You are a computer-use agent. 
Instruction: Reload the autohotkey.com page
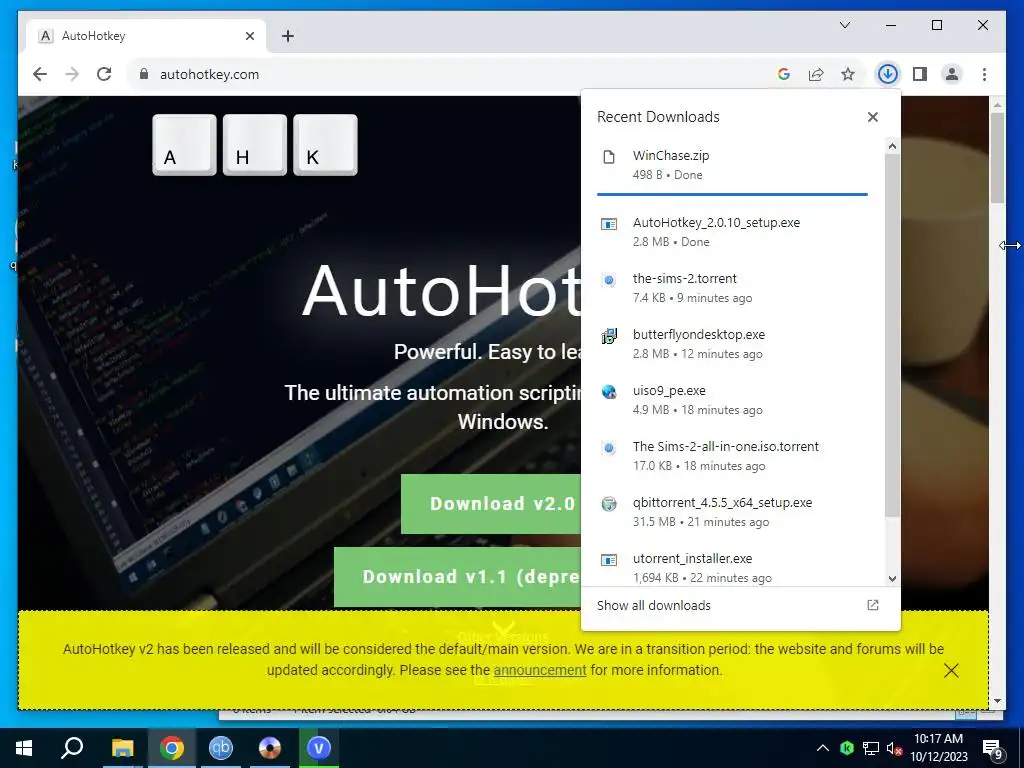(x=104, y=74)
